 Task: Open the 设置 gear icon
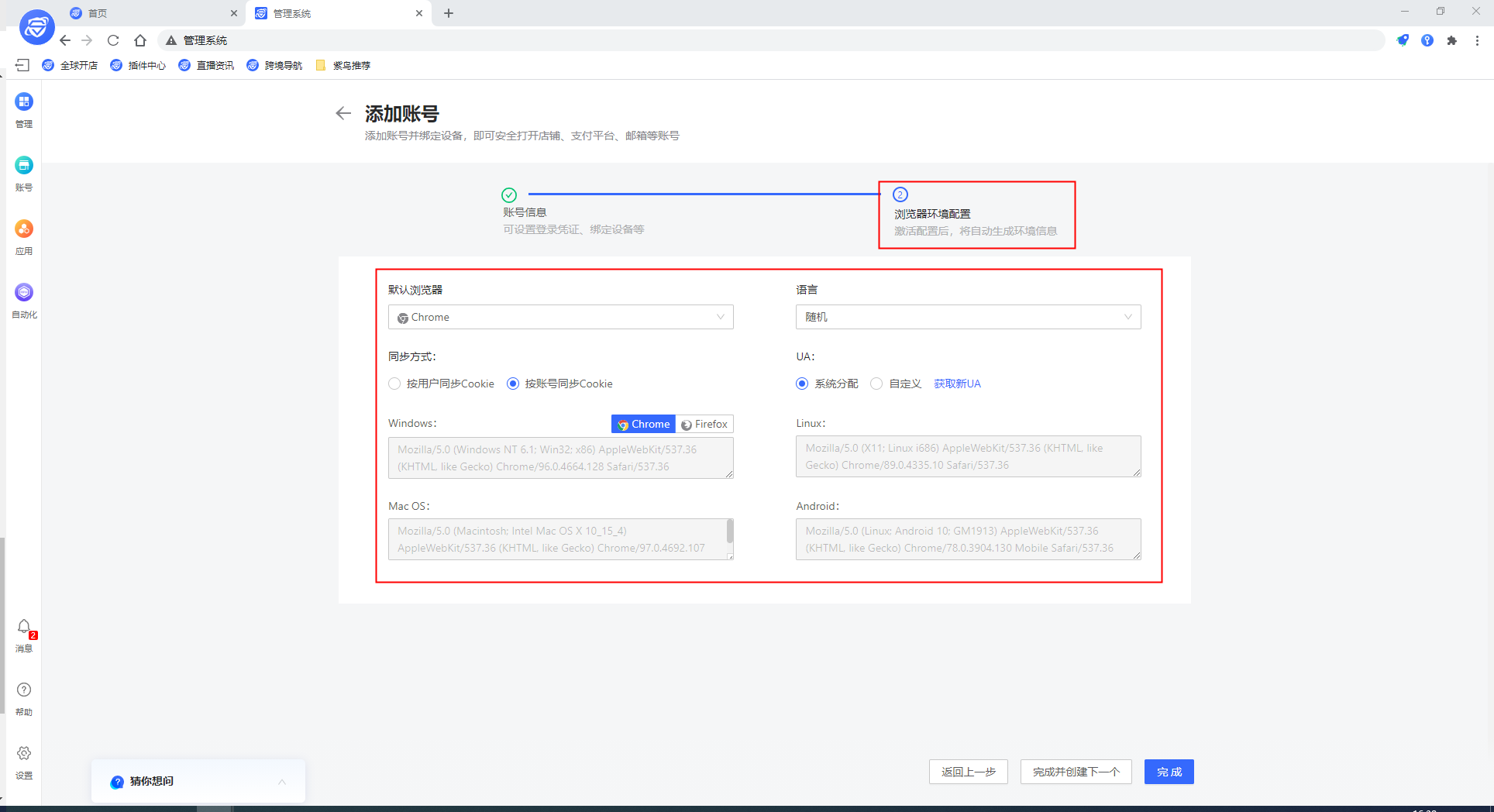[24, 754]
